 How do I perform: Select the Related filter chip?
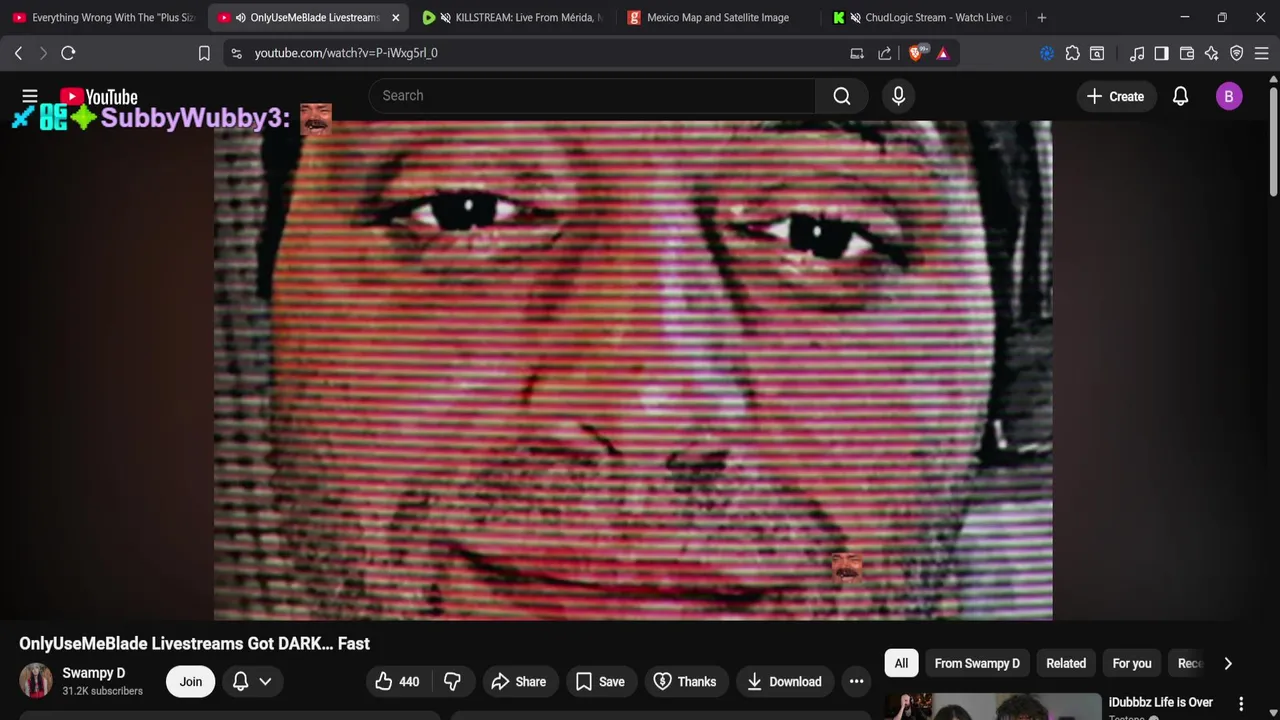coord(1066,663)
